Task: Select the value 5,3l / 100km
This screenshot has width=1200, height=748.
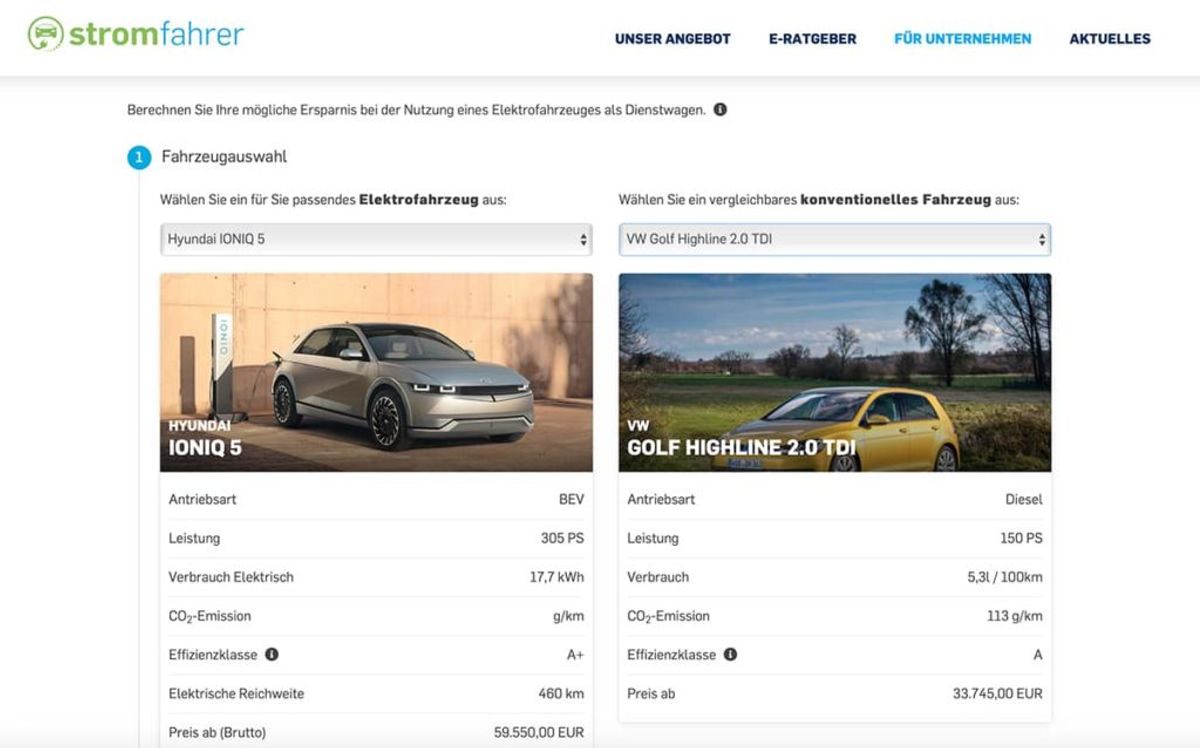Action: 1006,577
